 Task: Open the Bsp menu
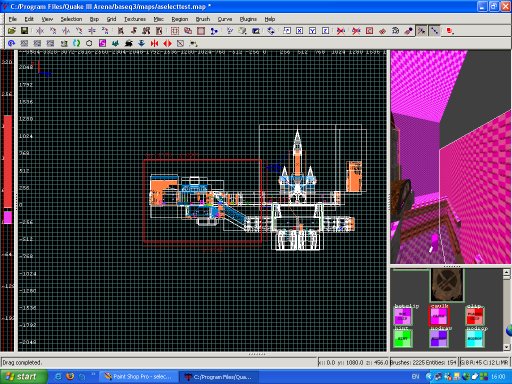coord(94,19)
